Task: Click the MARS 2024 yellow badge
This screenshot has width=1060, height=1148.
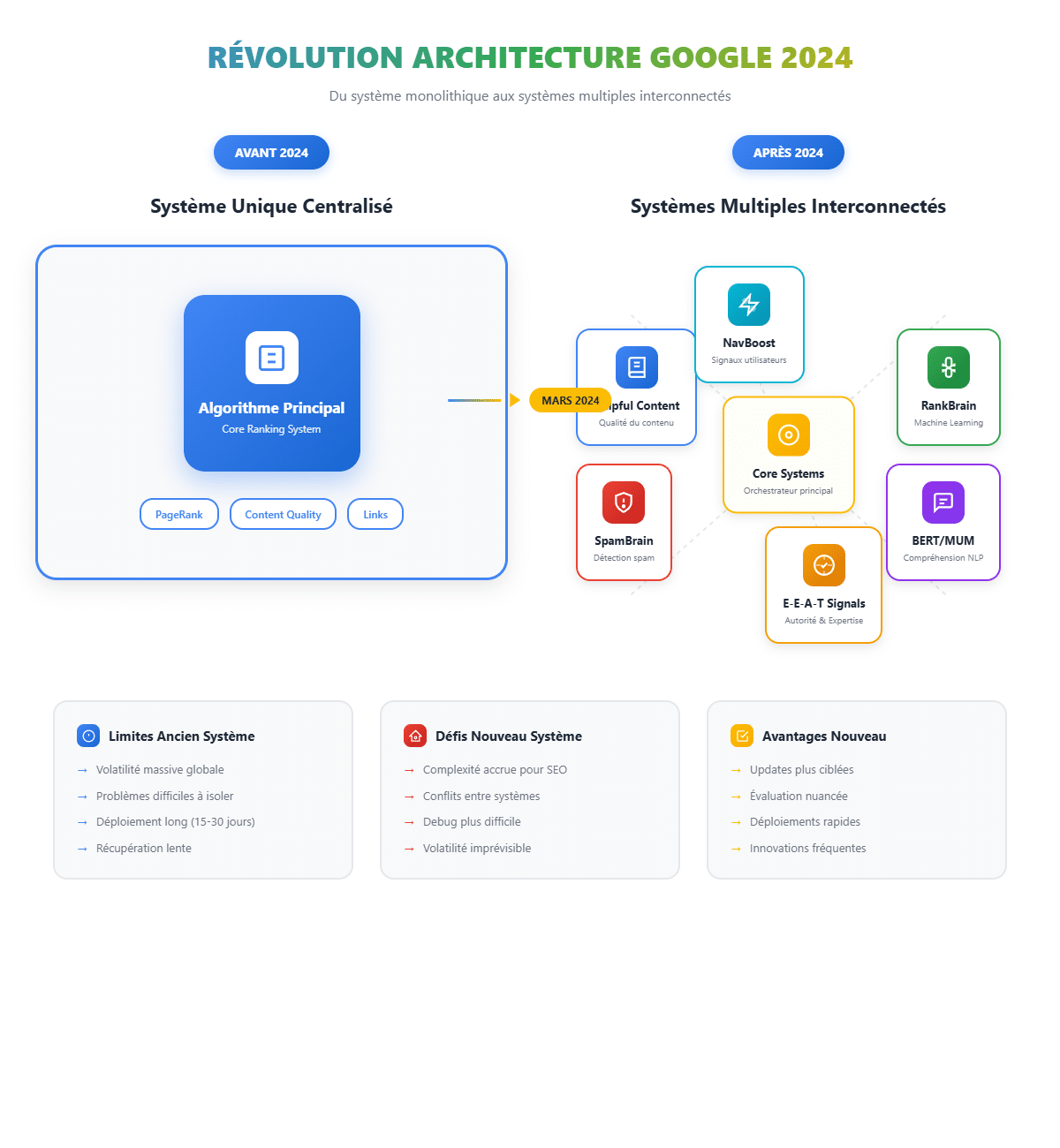Action: coord(571,400)
